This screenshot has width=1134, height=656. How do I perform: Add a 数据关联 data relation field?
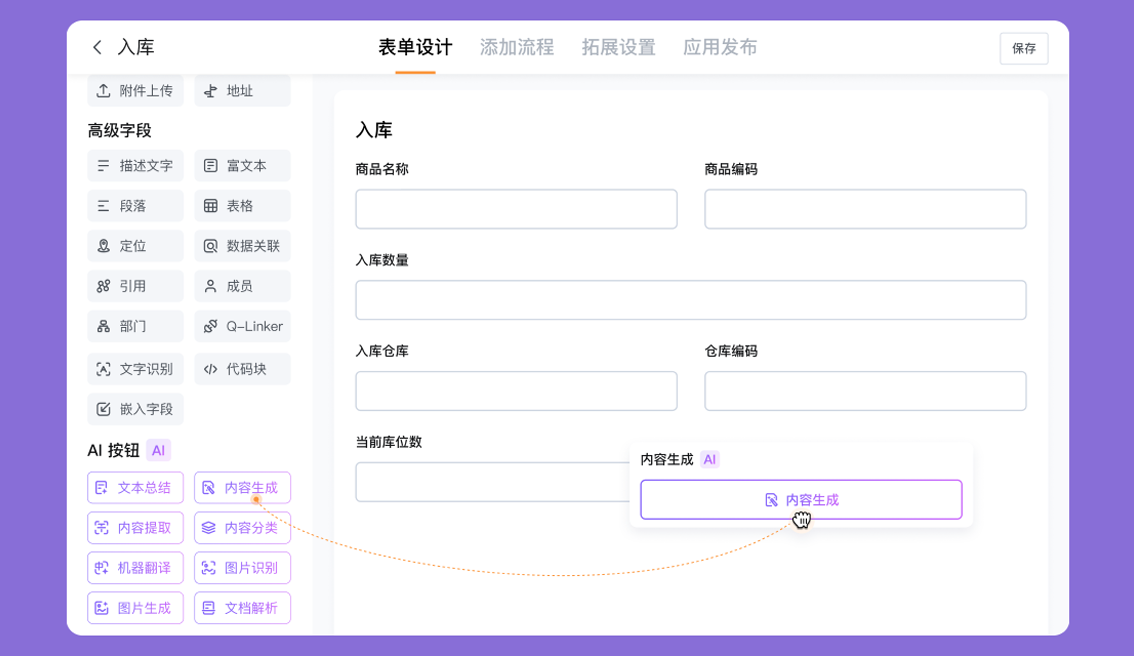pyautogui.click(x=242, y=245)
